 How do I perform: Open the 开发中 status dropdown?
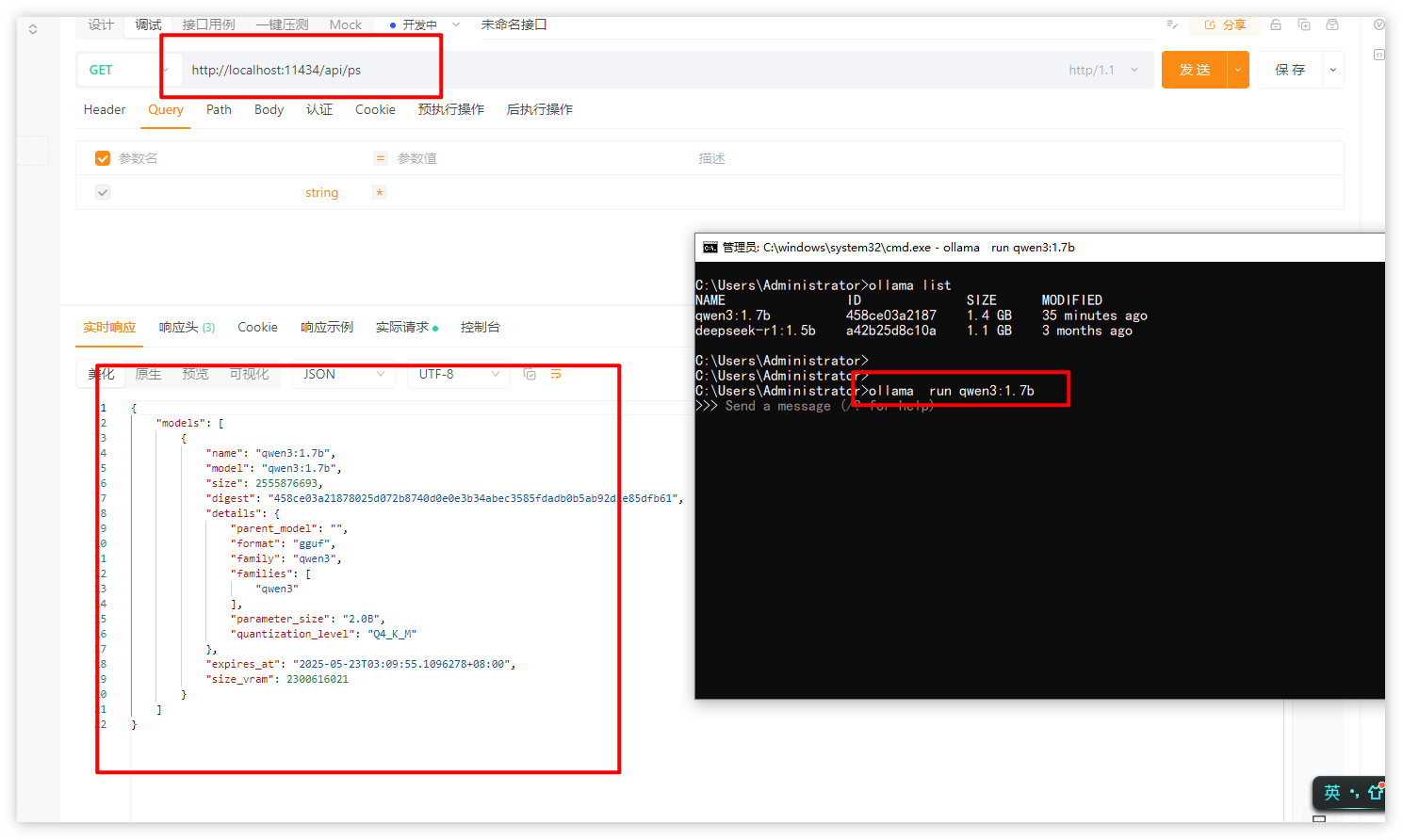point(426,24)
